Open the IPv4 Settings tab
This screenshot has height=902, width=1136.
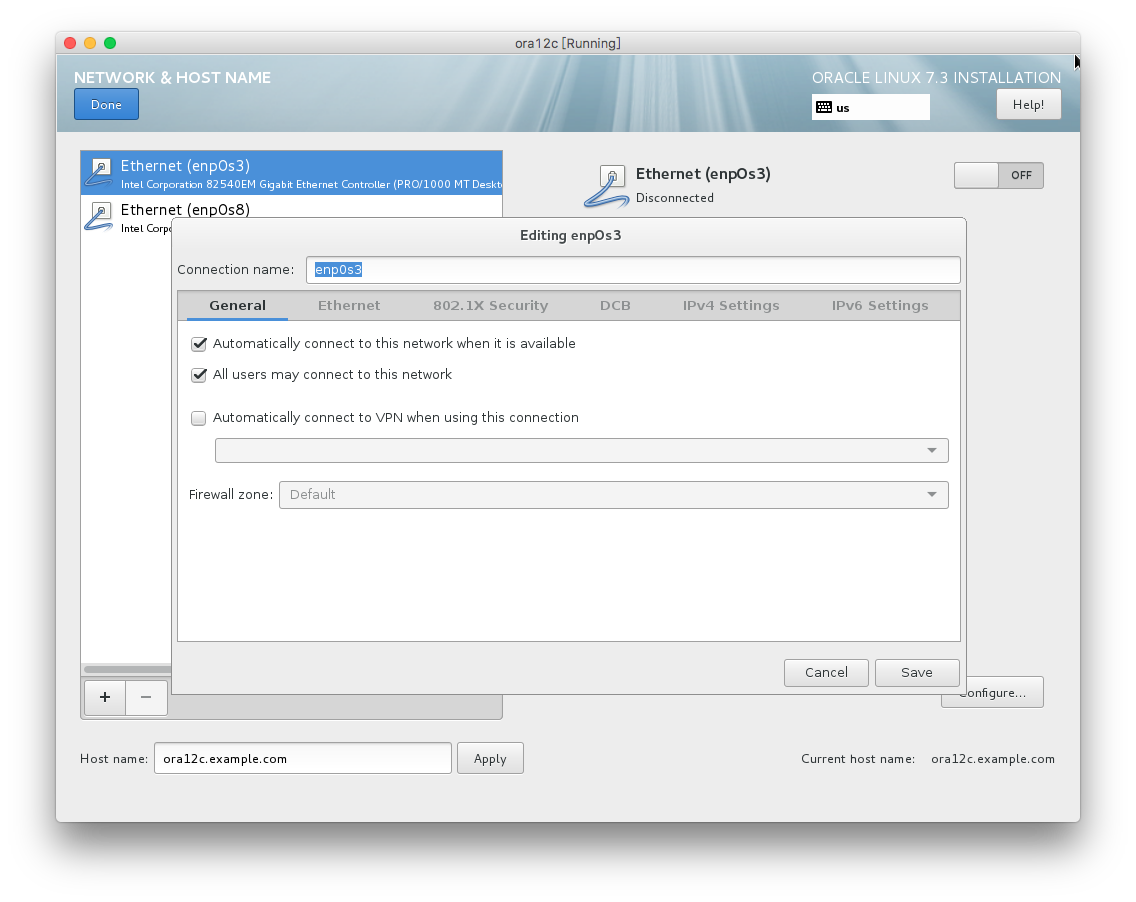[x=731, y=306]
